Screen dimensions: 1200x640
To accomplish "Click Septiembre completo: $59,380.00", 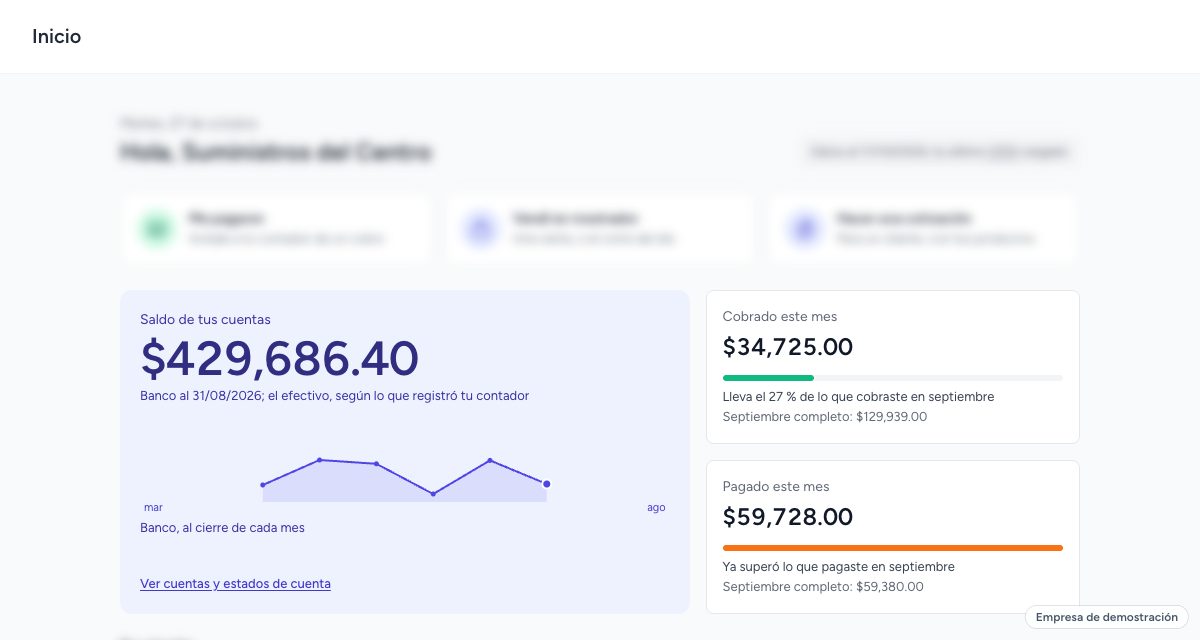I will coord(823,587).
